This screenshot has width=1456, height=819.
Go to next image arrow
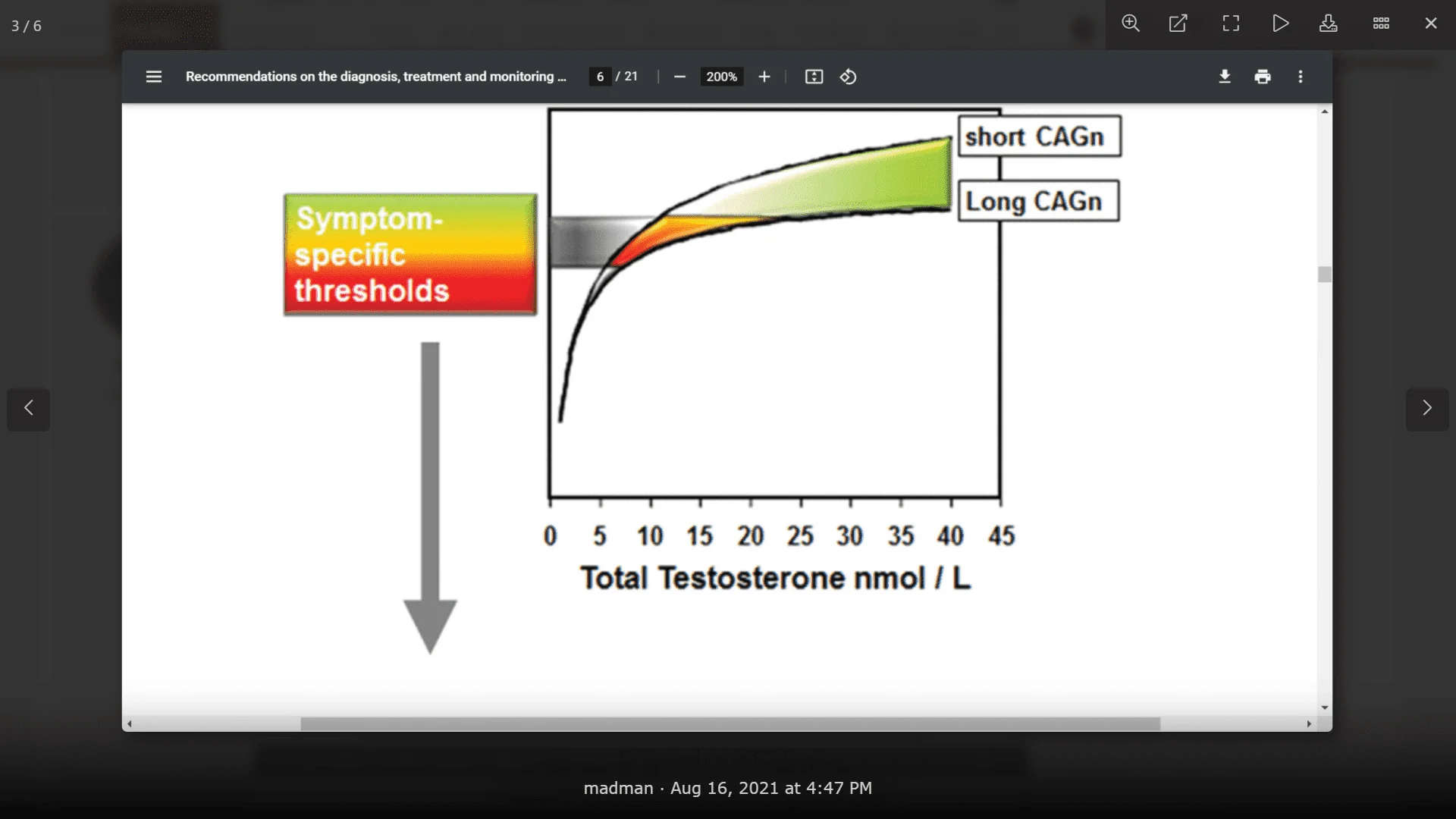tap(1427, 409)
